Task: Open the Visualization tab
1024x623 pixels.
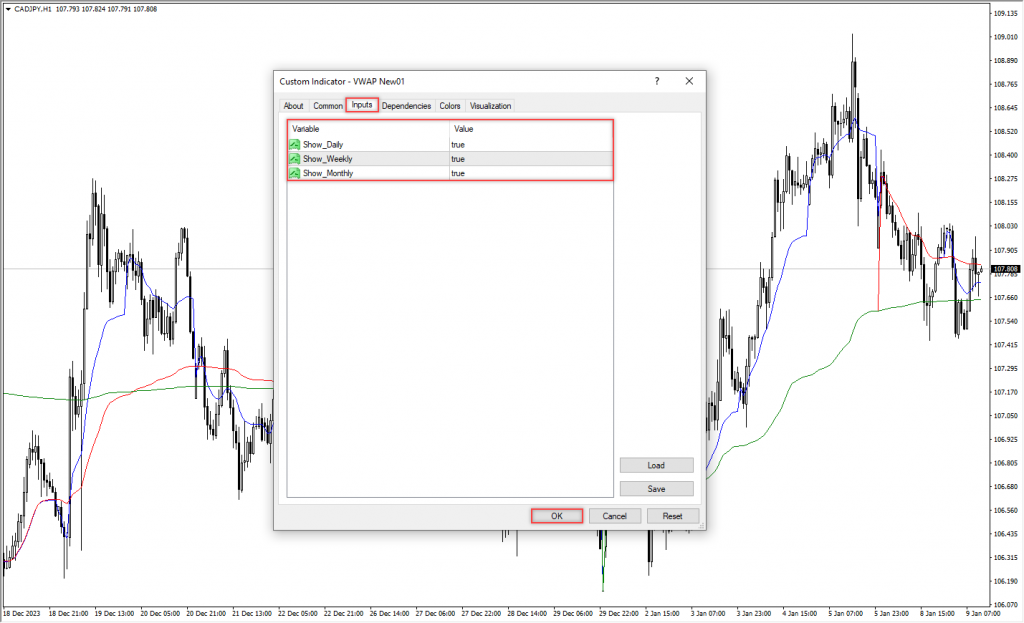Action: click(490, 106)
